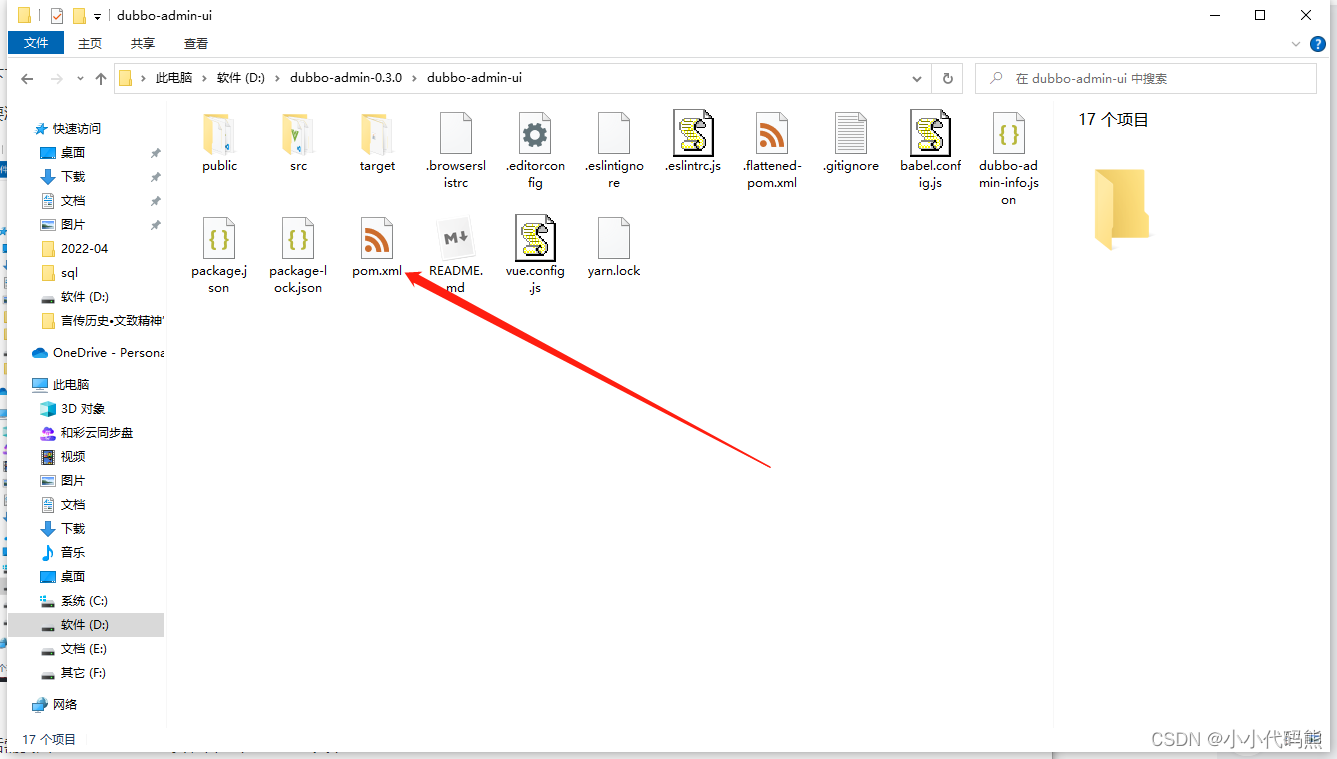Select the pom.xml file
Image resolution: width=1337 pixels, height=759 pixels.
coord(377,247)
